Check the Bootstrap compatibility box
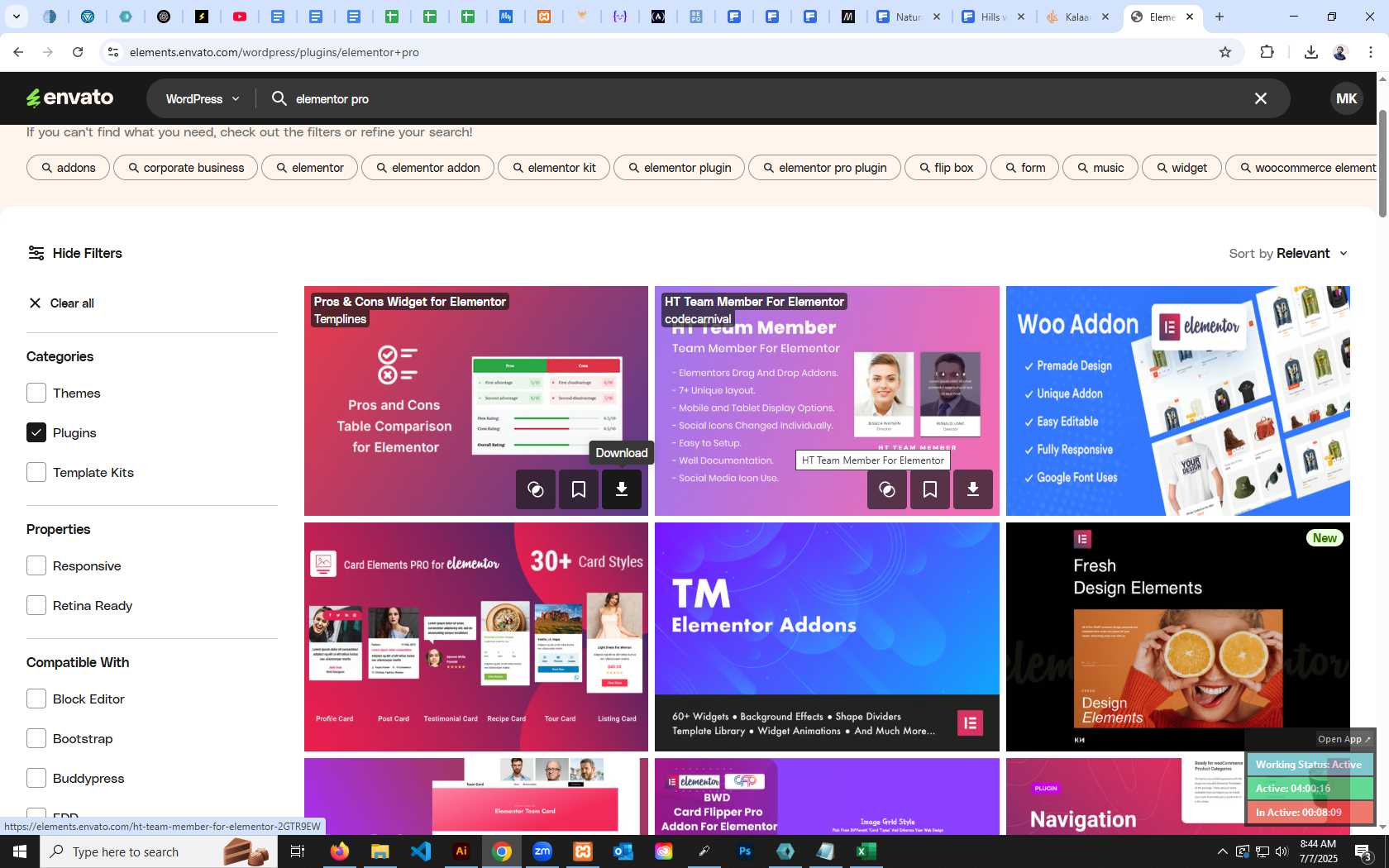This screenshot has height=868, width=1389. tap(36, 738)
